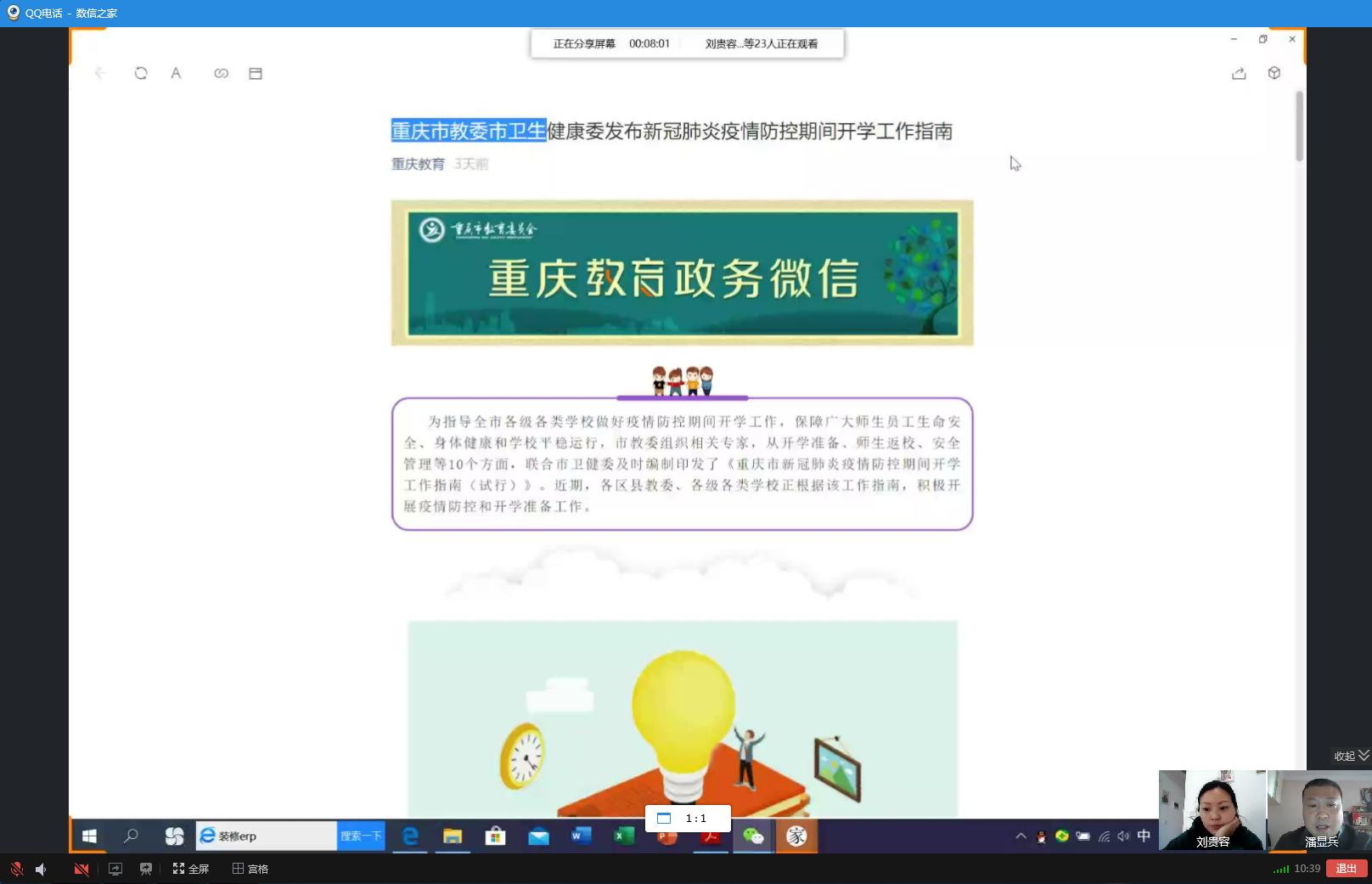Image resolution: width=1372 pixels, height=884 pixels.
Task: Open font size setting (A icon)
Action: (176, 74)
